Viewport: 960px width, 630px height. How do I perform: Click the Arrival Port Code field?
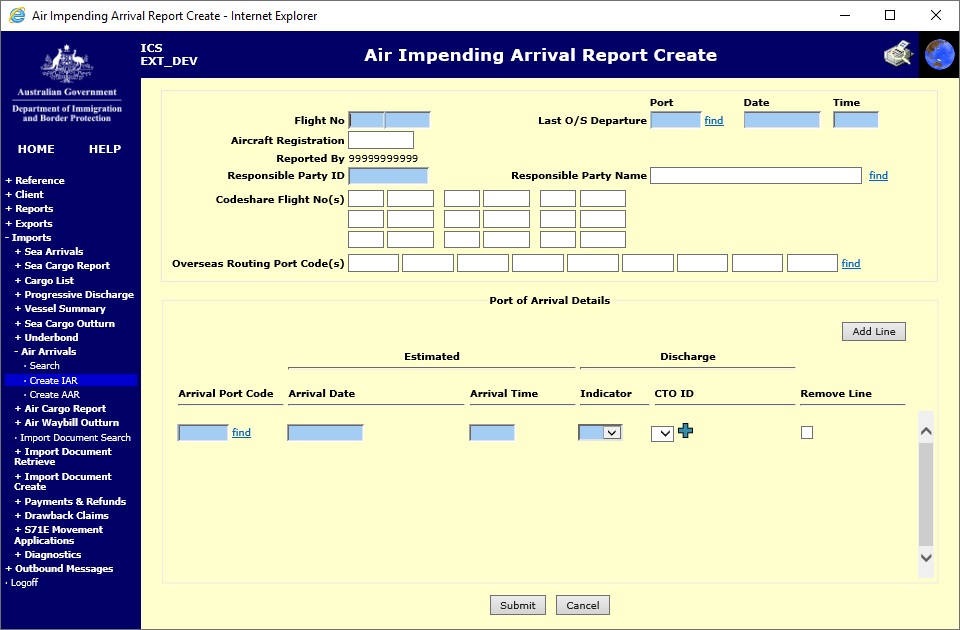click(203, 433)
